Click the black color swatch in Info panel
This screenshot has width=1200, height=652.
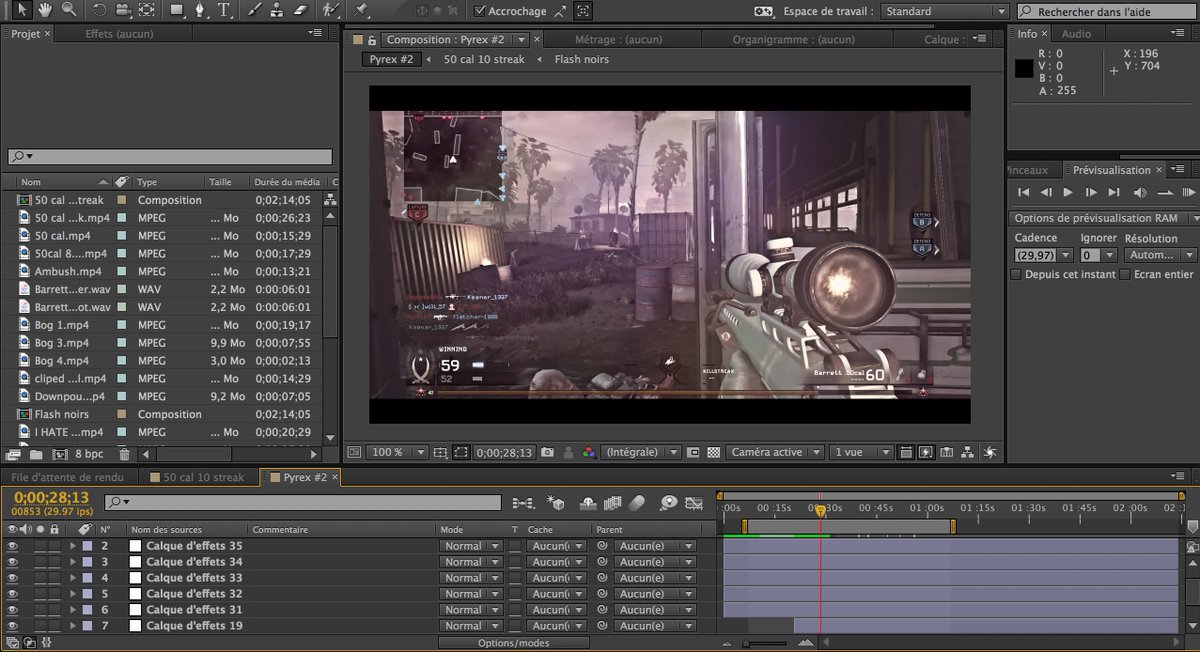[x=1023, y=69]
